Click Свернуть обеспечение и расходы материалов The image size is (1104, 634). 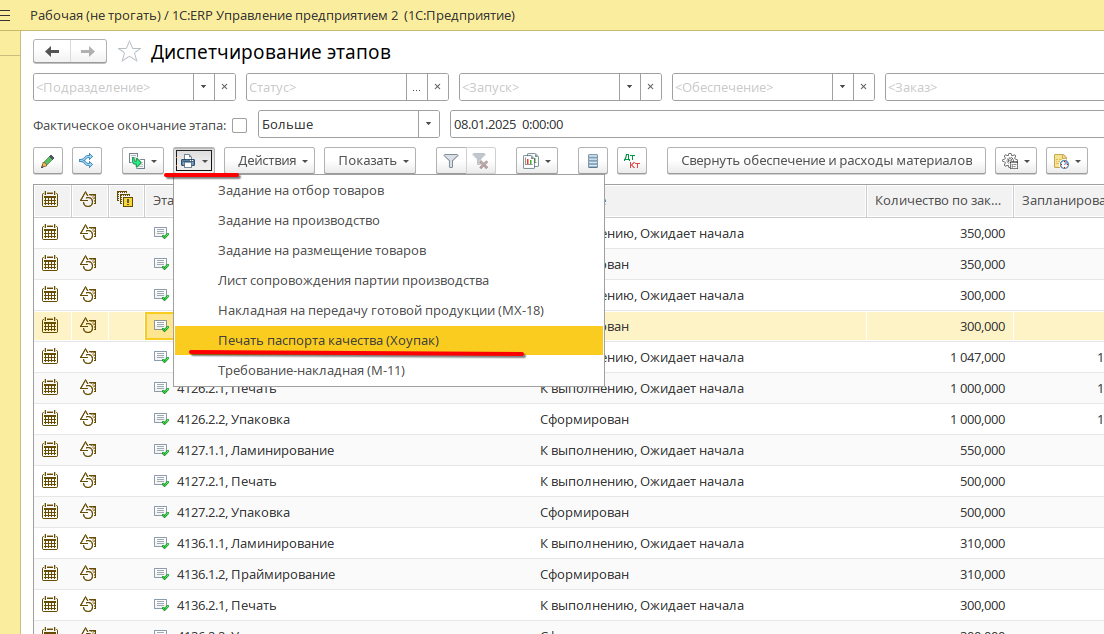point(826,160)
